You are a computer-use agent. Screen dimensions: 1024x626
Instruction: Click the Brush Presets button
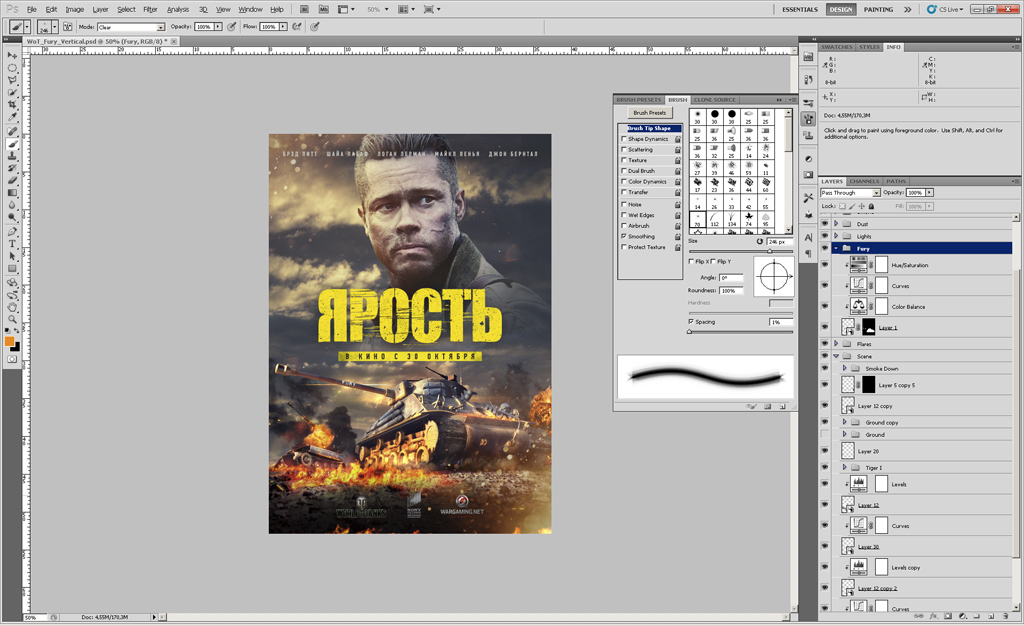click(x=649, y=113)
